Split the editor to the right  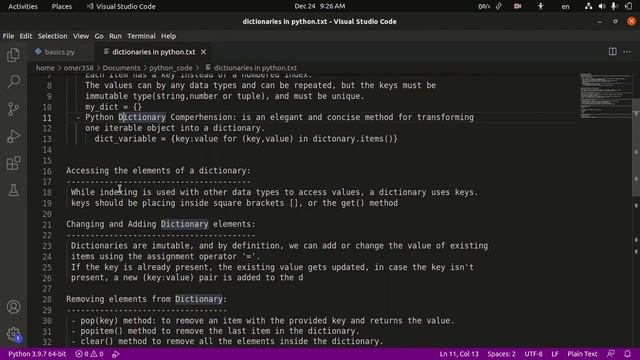coord(612,52)
